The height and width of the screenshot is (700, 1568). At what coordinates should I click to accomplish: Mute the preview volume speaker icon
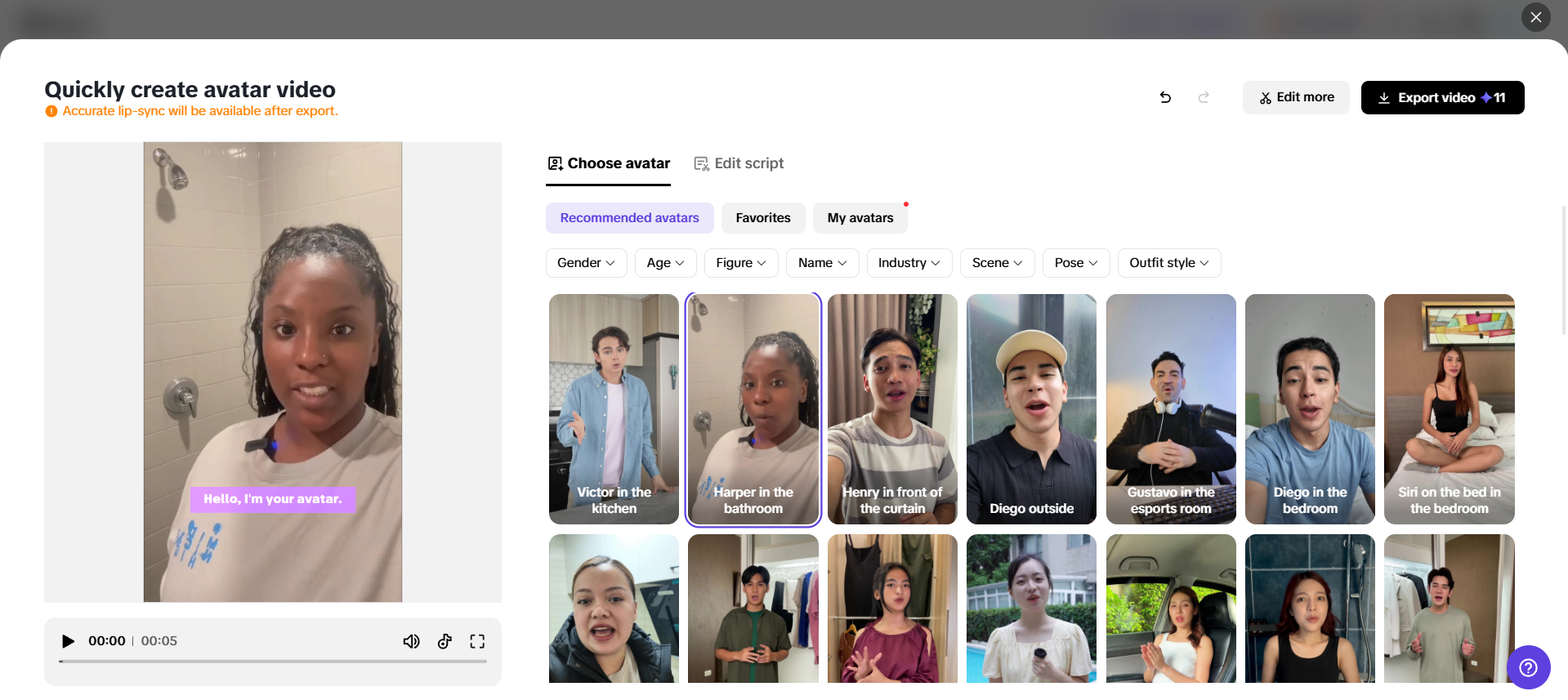(411, 641)
